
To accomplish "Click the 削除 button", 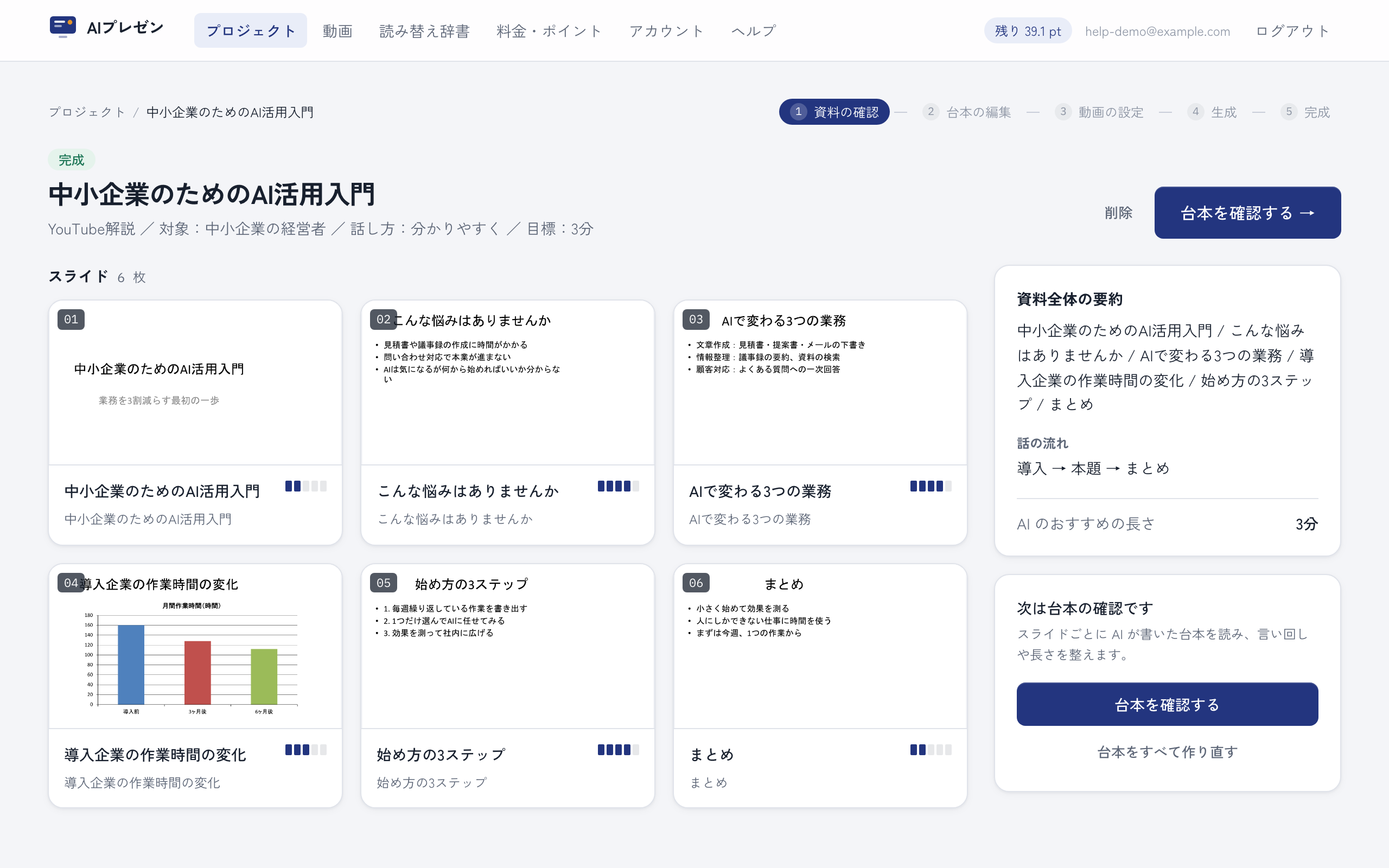I will coord(1118,213).
